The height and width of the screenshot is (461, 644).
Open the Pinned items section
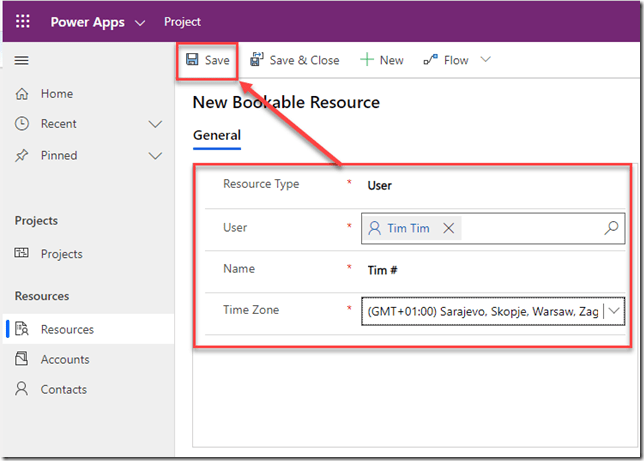tap(58, 155)
